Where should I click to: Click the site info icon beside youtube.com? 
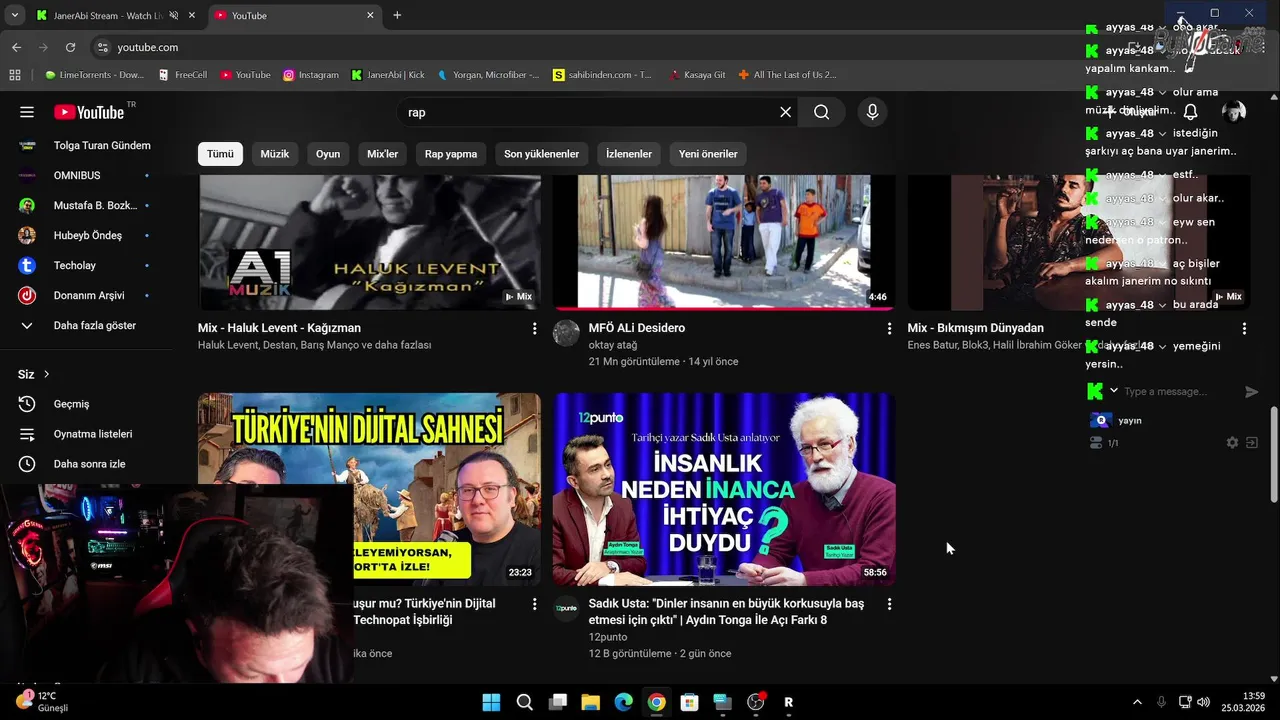(x=102, y=47)
